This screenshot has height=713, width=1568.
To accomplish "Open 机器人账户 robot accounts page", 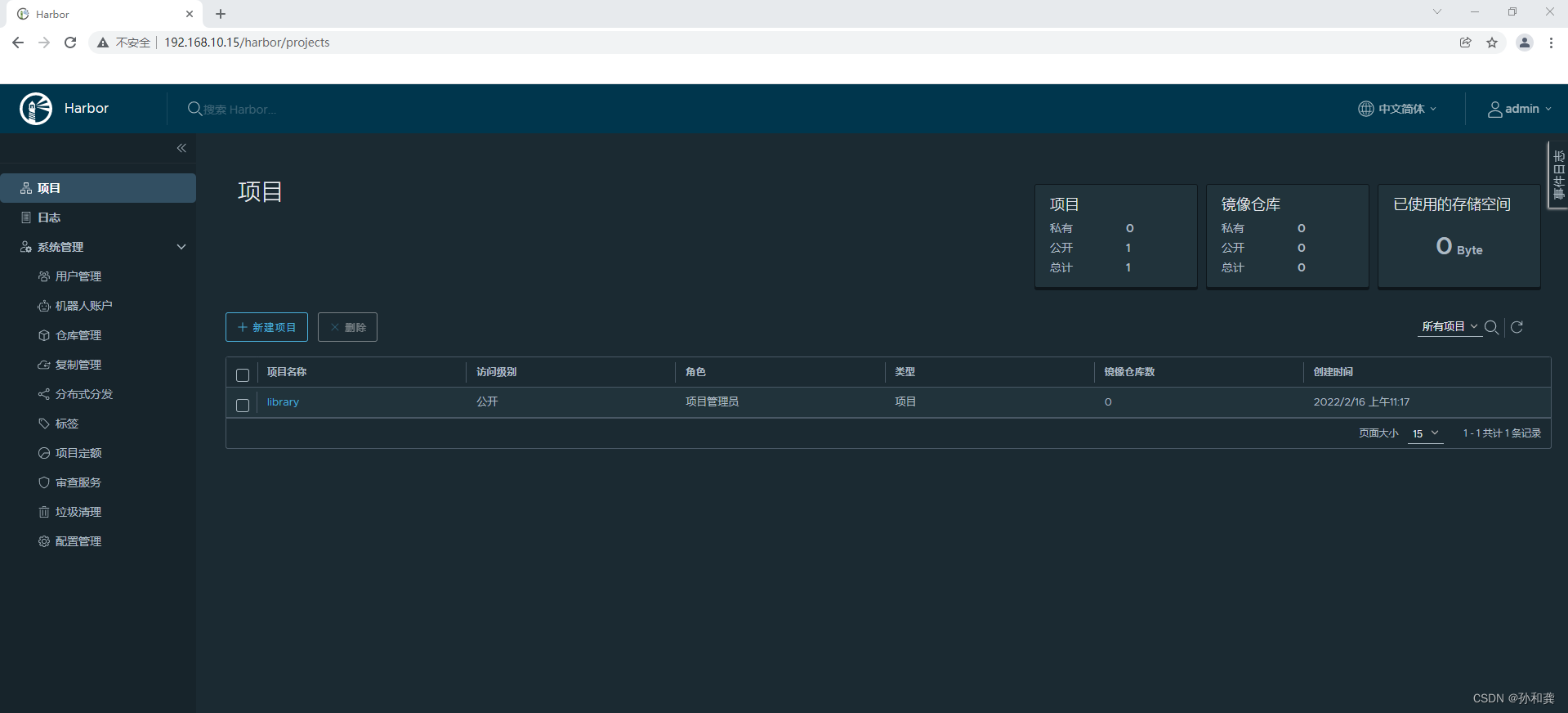I will (75, 306).
